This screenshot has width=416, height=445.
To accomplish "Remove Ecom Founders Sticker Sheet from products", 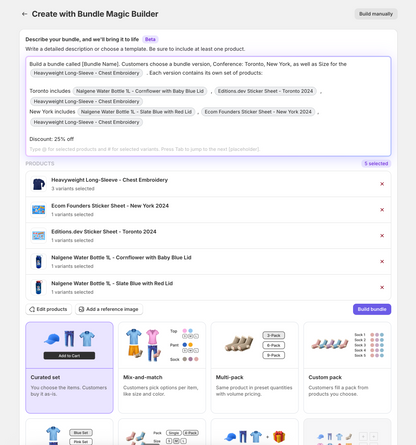I will tap(382, 210).
